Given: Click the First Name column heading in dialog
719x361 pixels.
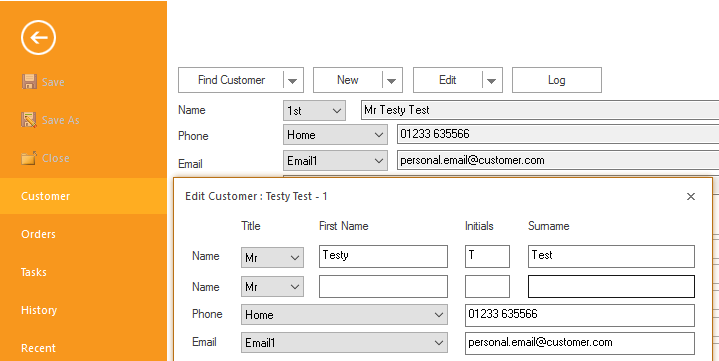Looking at the screenshot, I should (343, 226).
